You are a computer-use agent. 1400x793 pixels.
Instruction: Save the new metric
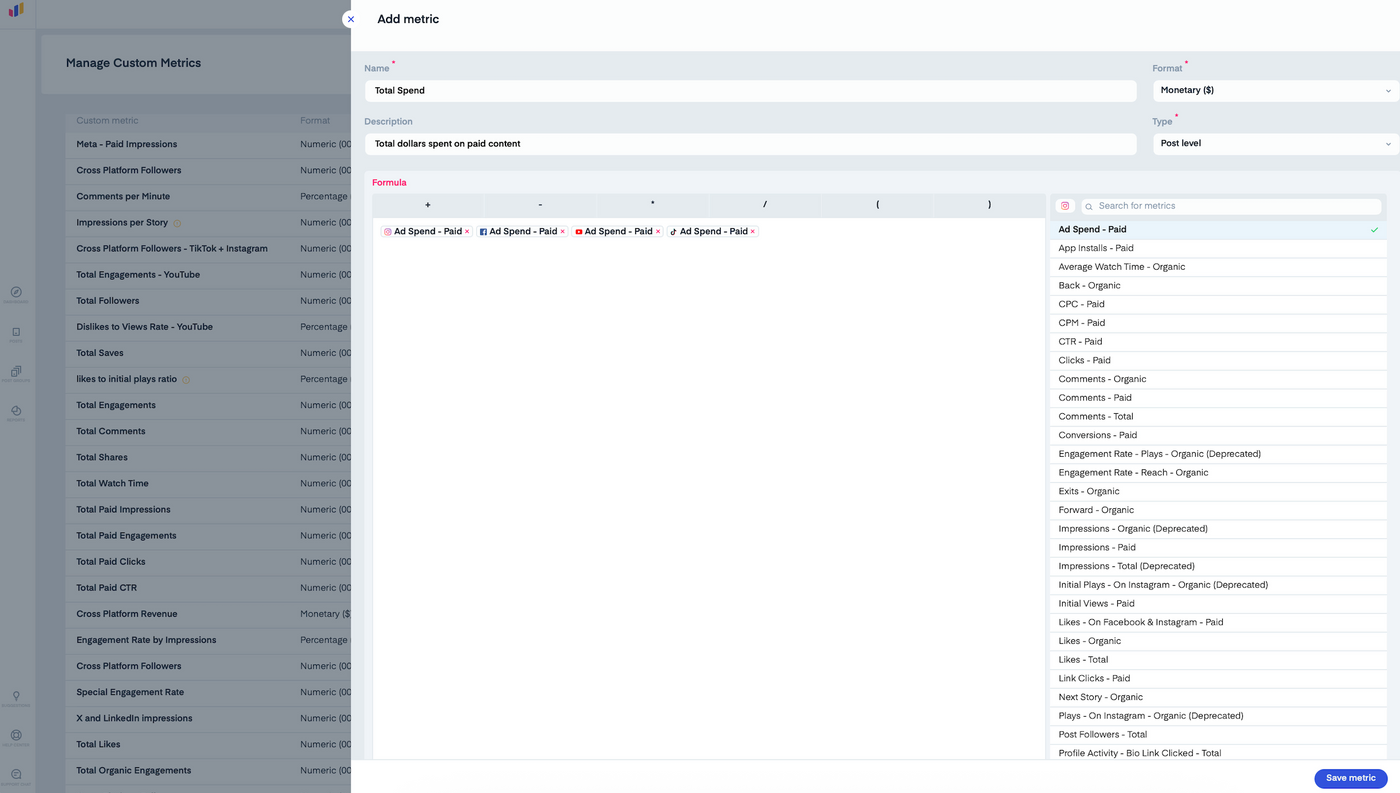tap(1350, 778)
